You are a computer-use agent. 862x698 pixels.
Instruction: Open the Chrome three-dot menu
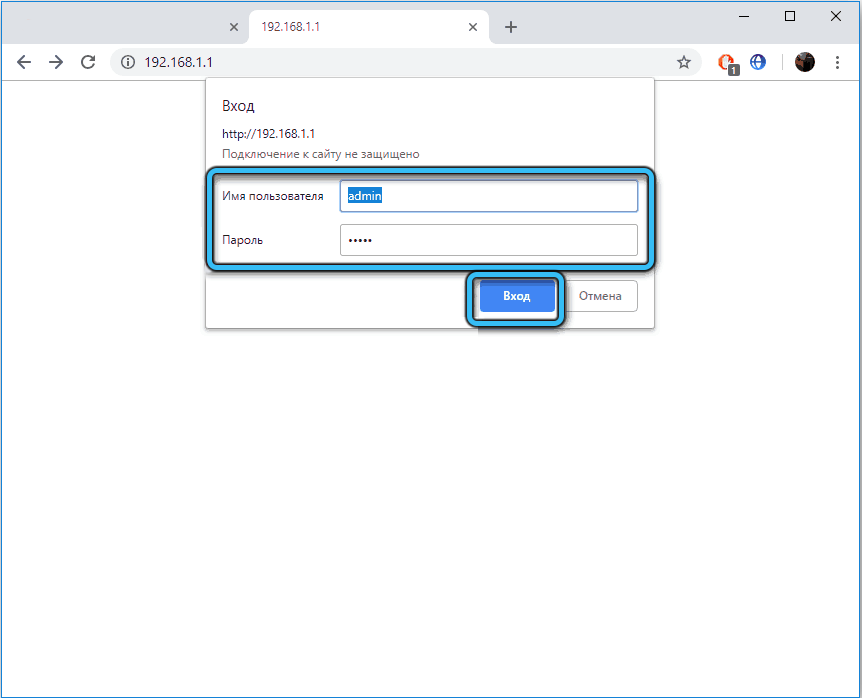click(838, 62)
